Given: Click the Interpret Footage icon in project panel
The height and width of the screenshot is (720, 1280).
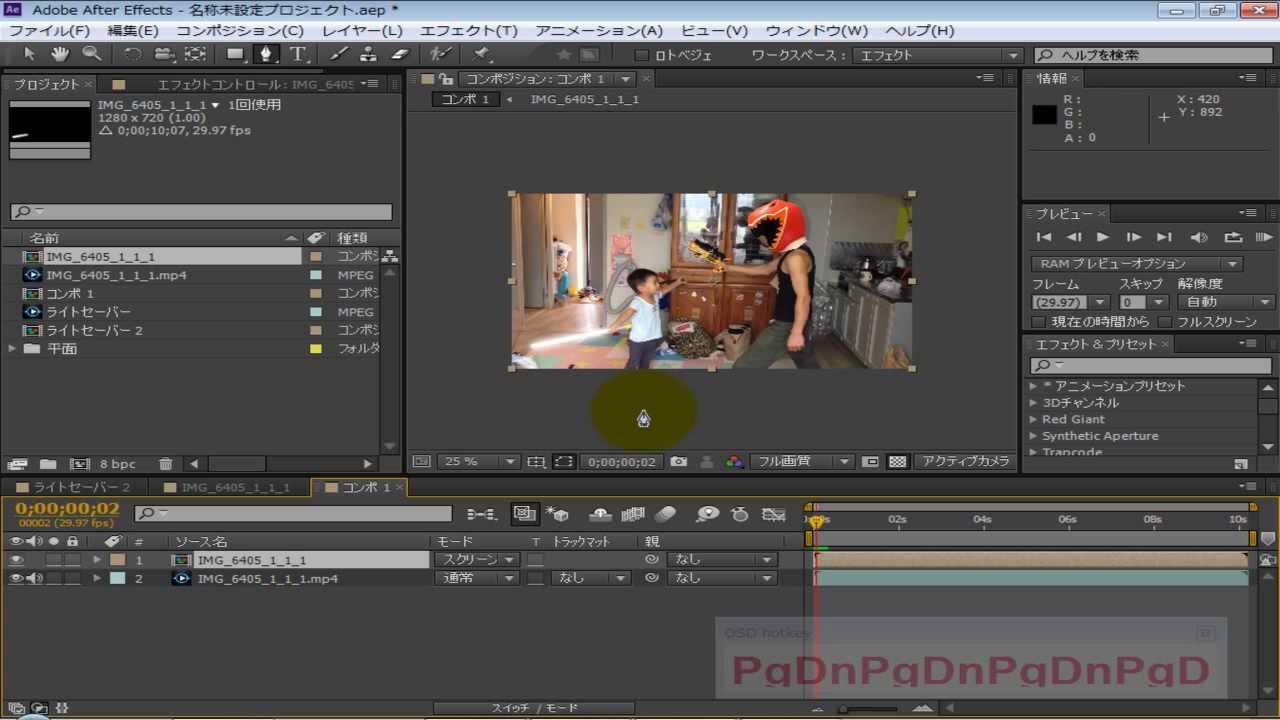Looking at the screenshot, I should click(17, 464).
